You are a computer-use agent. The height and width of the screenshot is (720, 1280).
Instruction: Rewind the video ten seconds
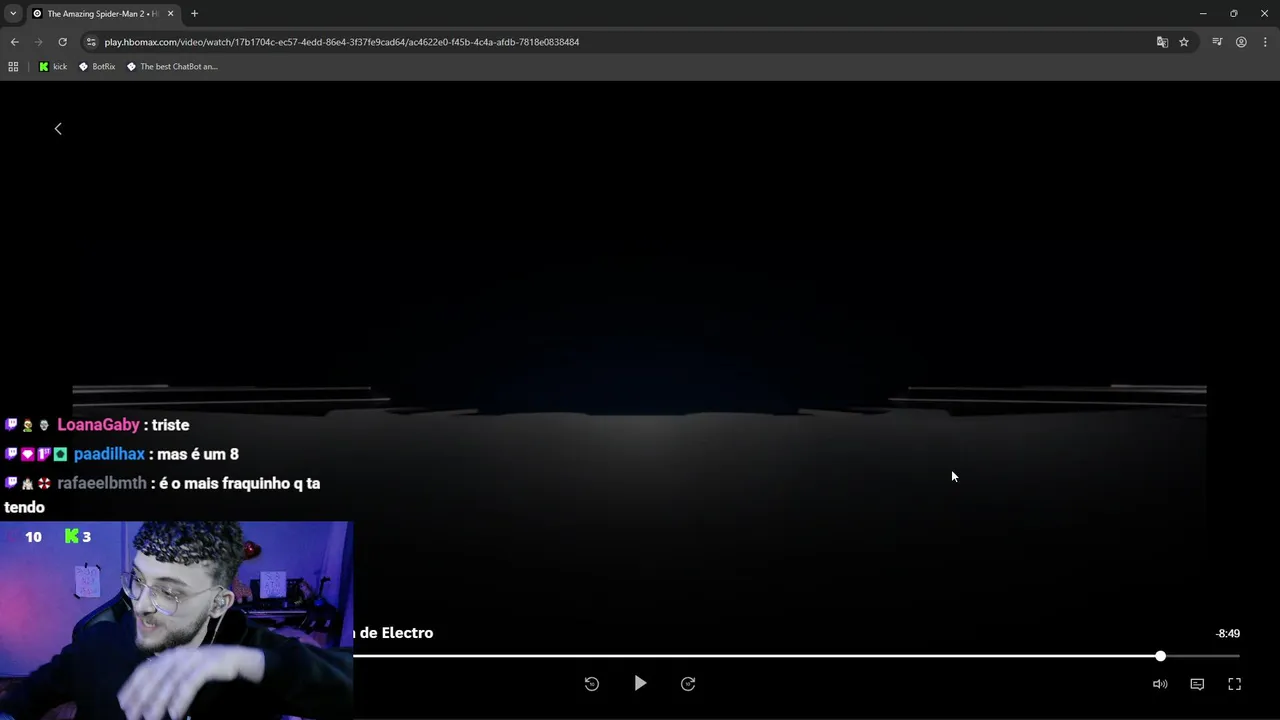coord(592,684)
